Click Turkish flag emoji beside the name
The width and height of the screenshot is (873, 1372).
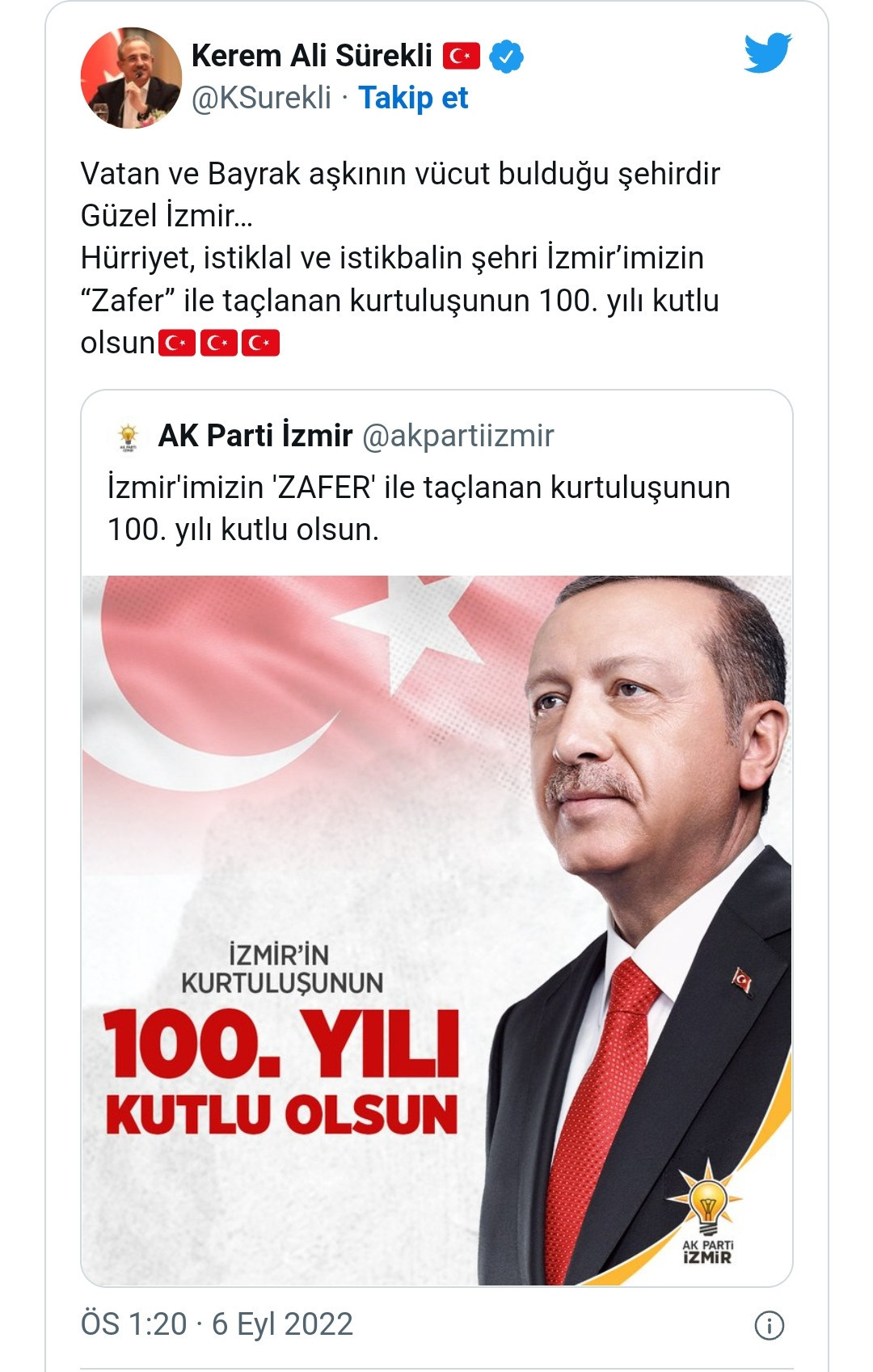pyautogui.click(x=461, y=57)
